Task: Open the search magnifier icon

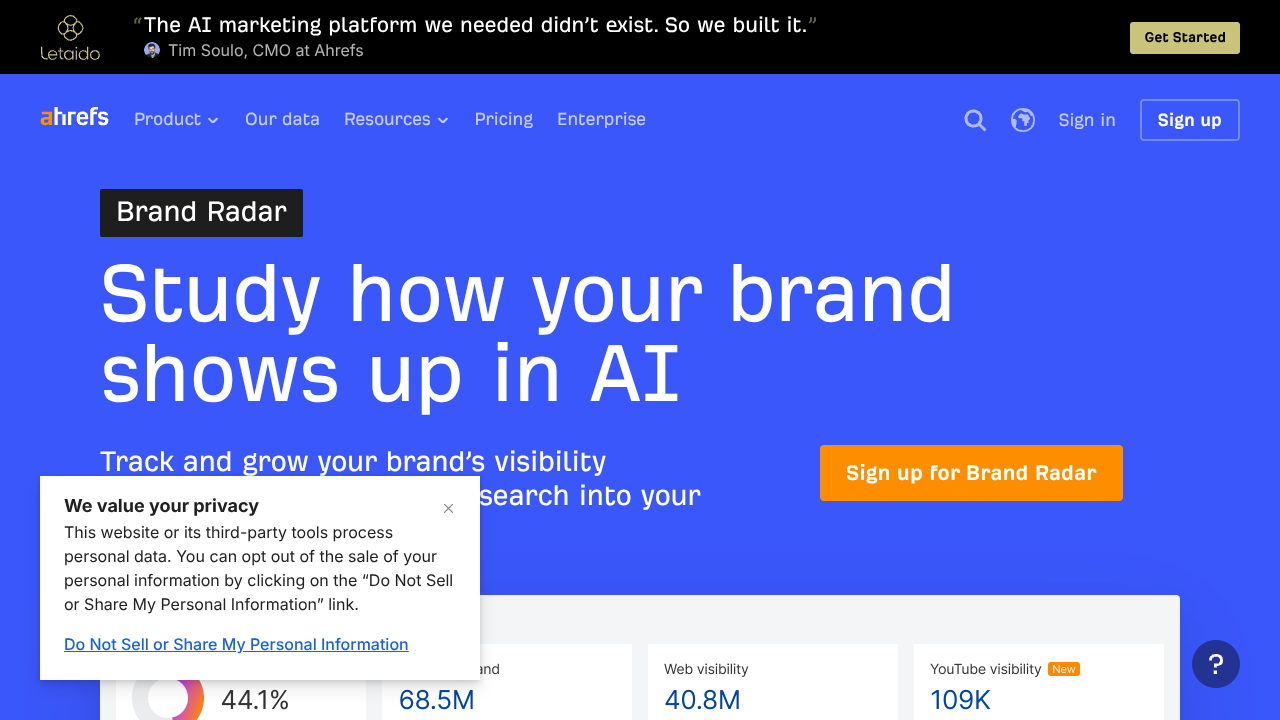Action: [x=975, y=120]
